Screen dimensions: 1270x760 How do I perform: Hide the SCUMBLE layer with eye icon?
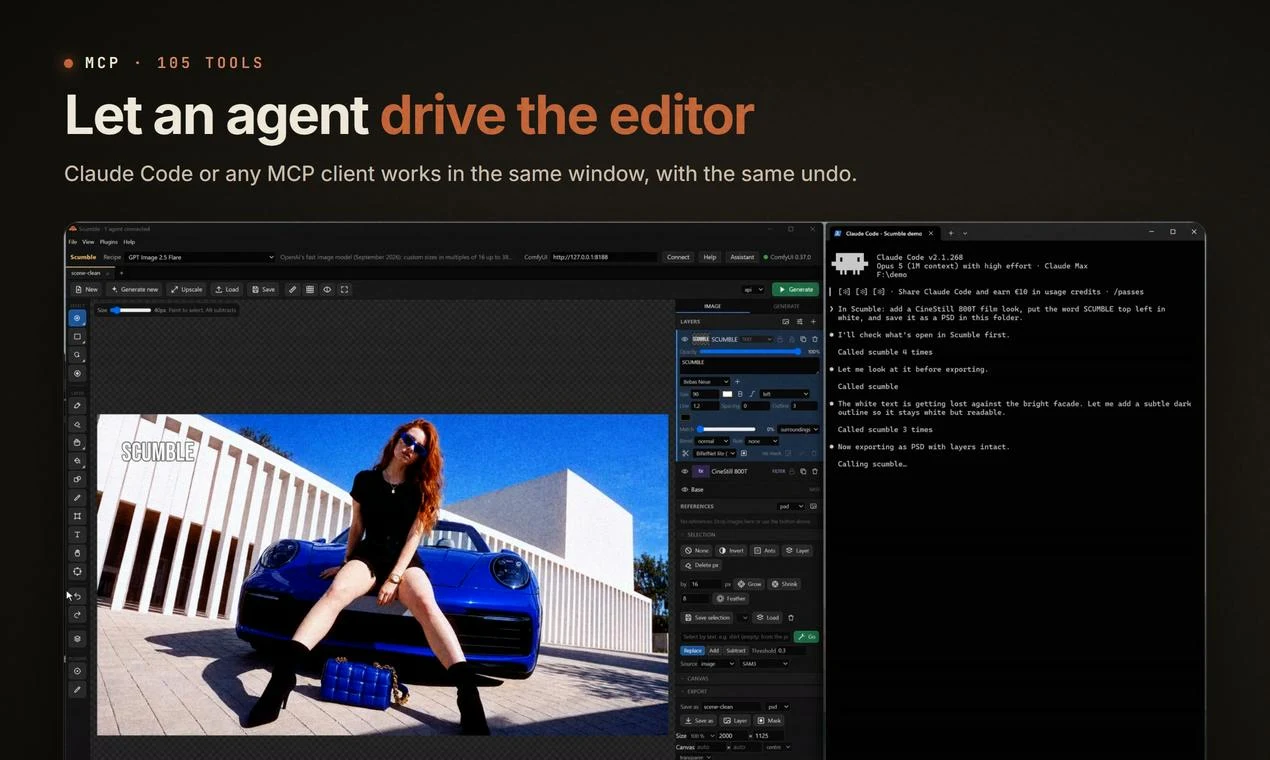(x=685, y=339)
